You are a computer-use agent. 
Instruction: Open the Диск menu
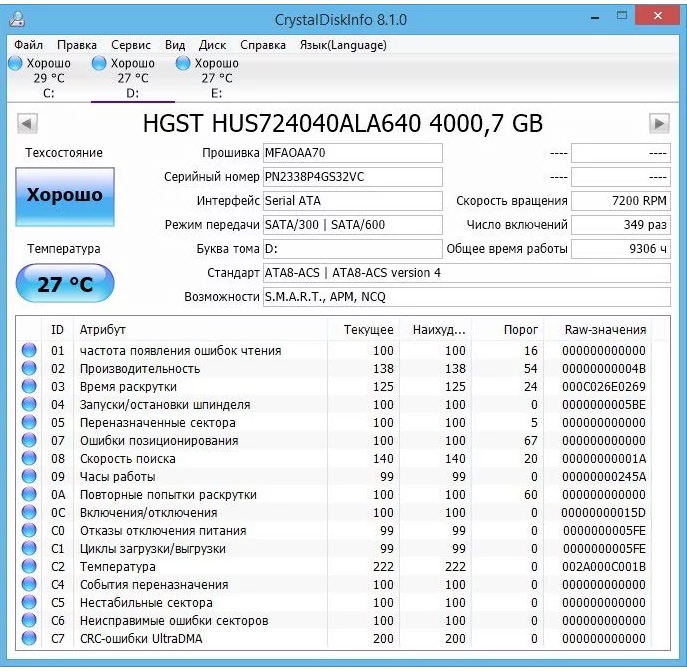tap(212, 45)
